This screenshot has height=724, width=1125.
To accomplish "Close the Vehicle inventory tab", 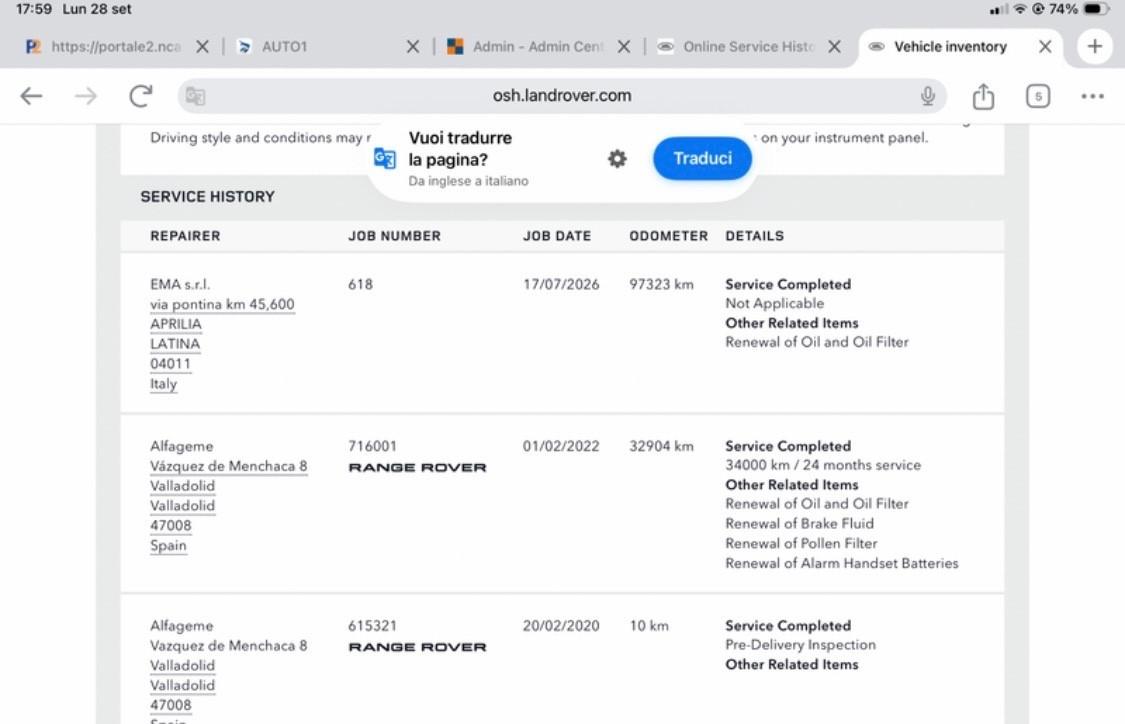I will pos(1045,47).
